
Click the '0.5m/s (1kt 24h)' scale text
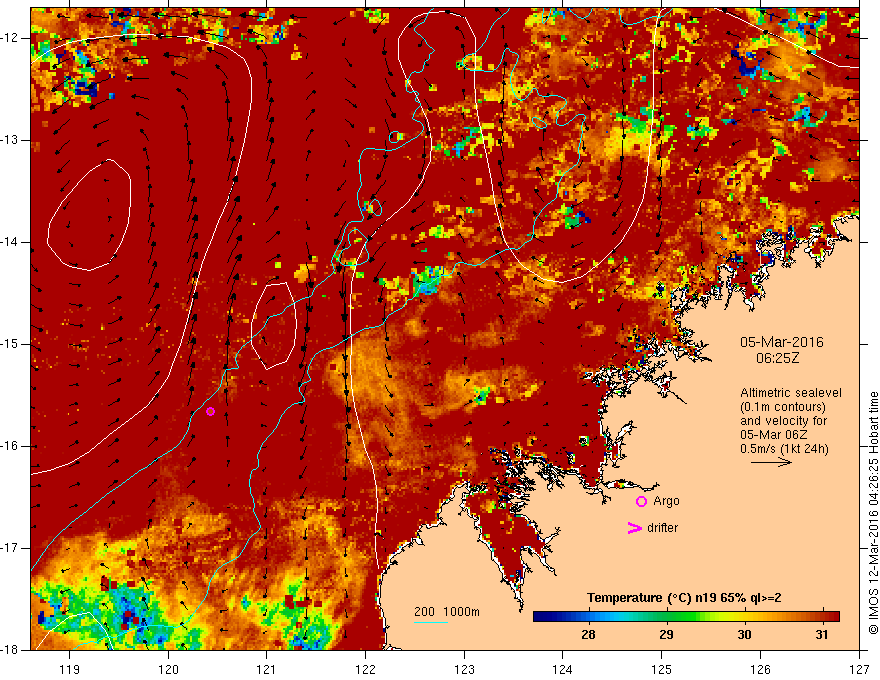coord(784,449)
